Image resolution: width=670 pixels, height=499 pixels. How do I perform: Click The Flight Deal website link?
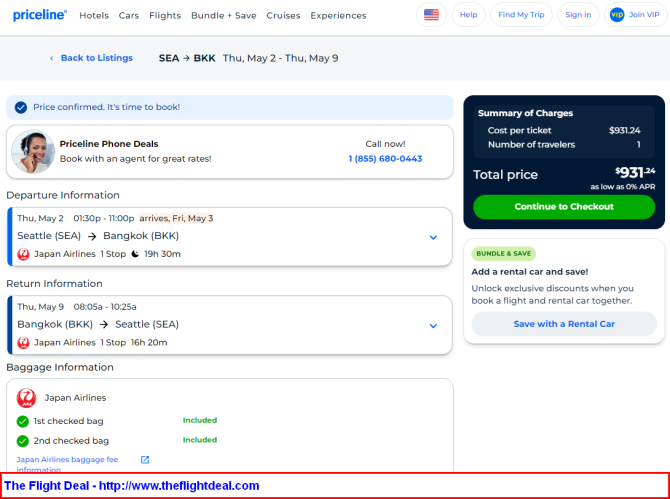[132, 486]
